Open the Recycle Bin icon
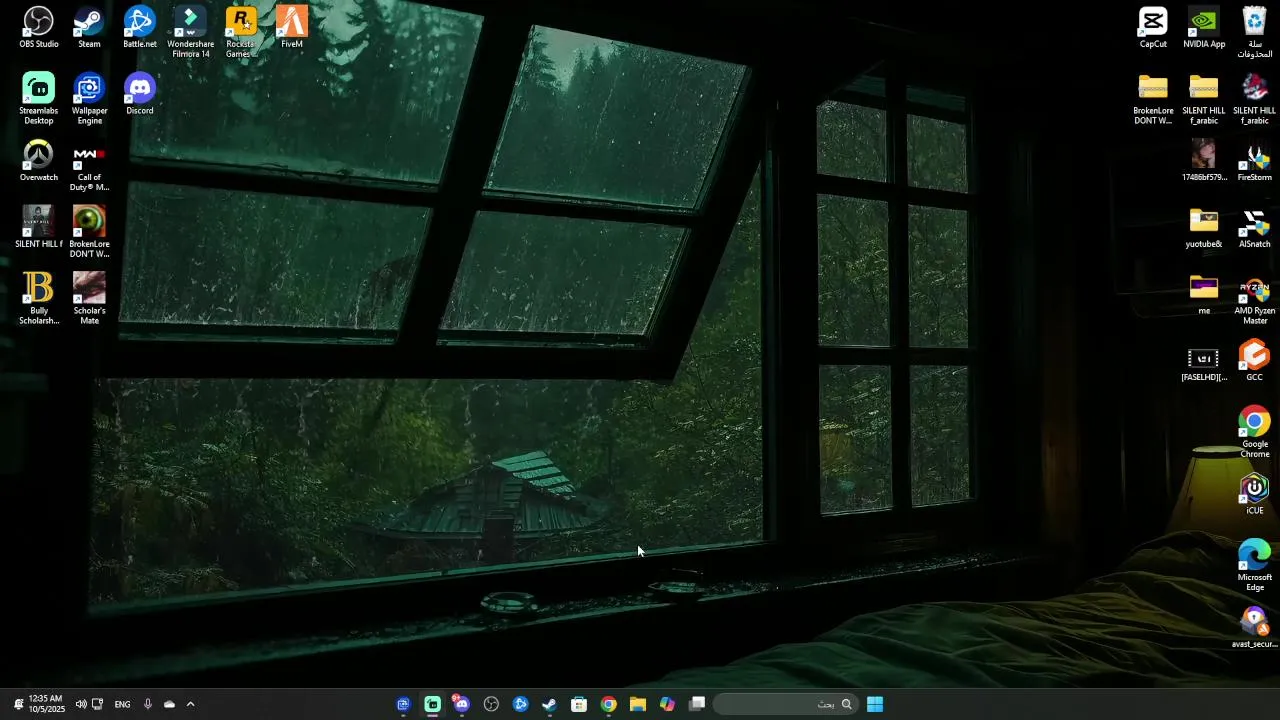 click(1255, 31)
